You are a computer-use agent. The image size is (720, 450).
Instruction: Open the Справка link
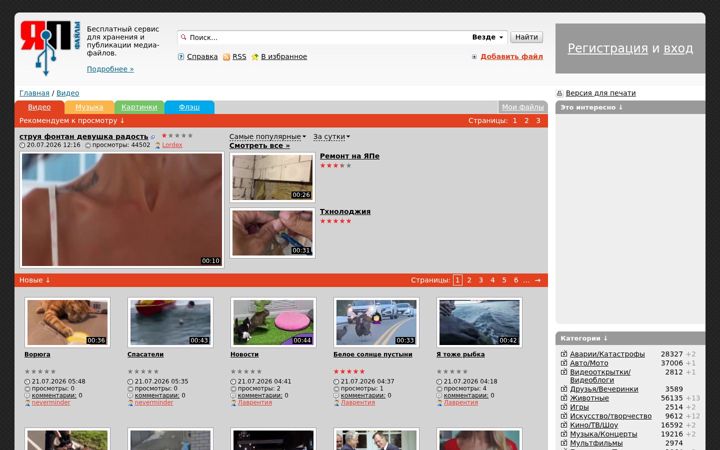tap(202, 56)
